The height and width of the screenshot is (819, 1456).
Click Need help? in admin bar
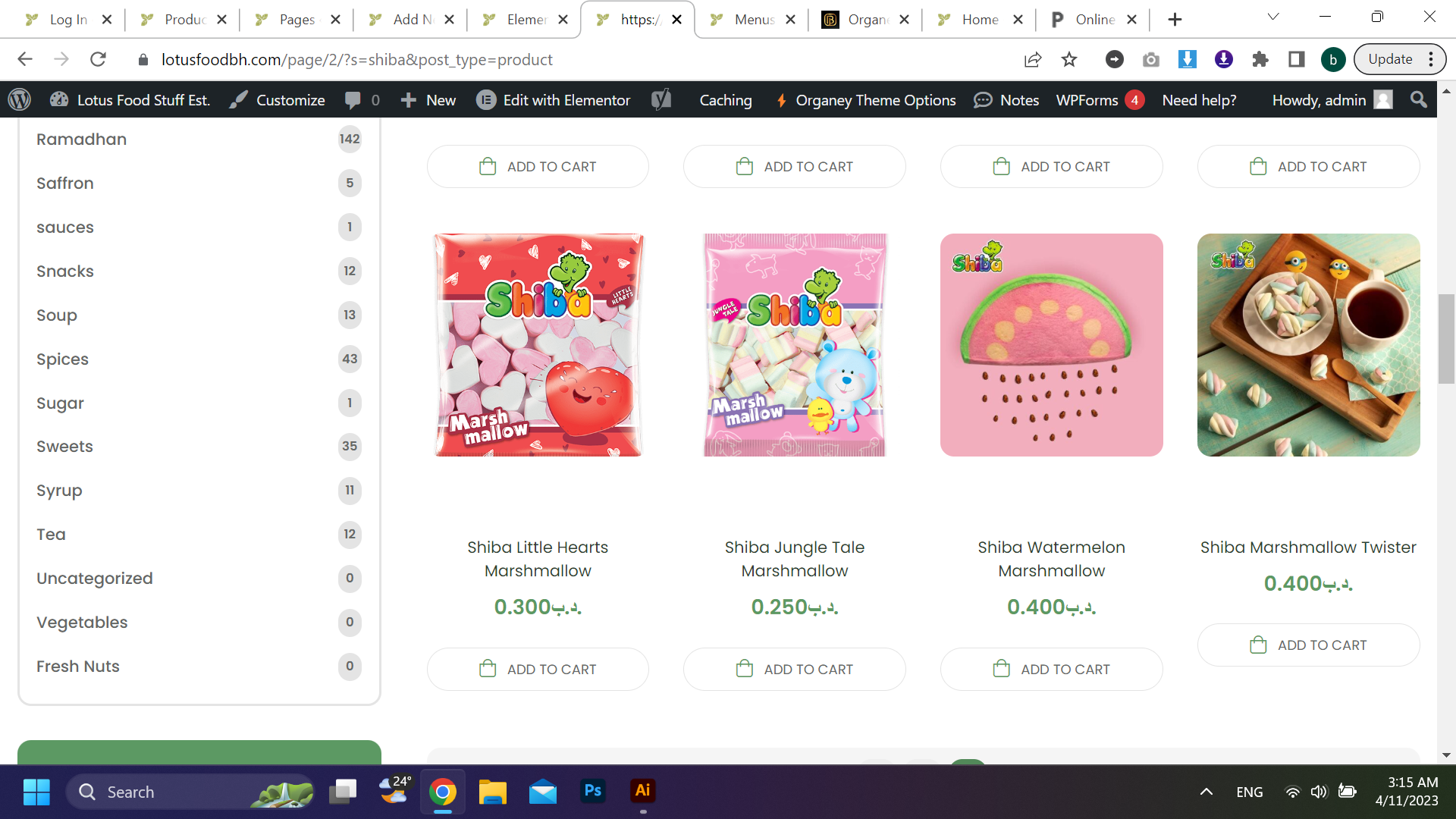point(1199,100)
